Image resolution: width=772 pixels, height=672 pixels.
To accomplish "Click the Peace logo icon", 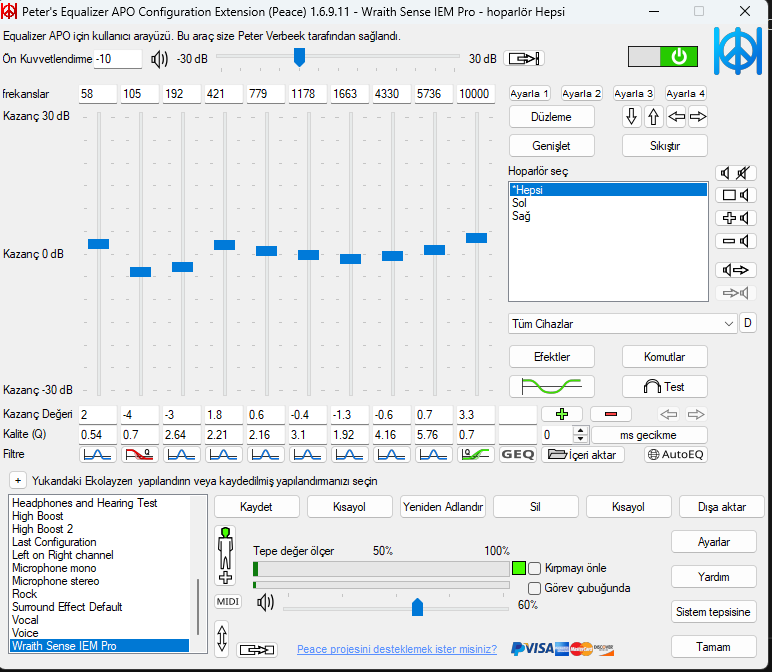I will (x=737, y=50).
